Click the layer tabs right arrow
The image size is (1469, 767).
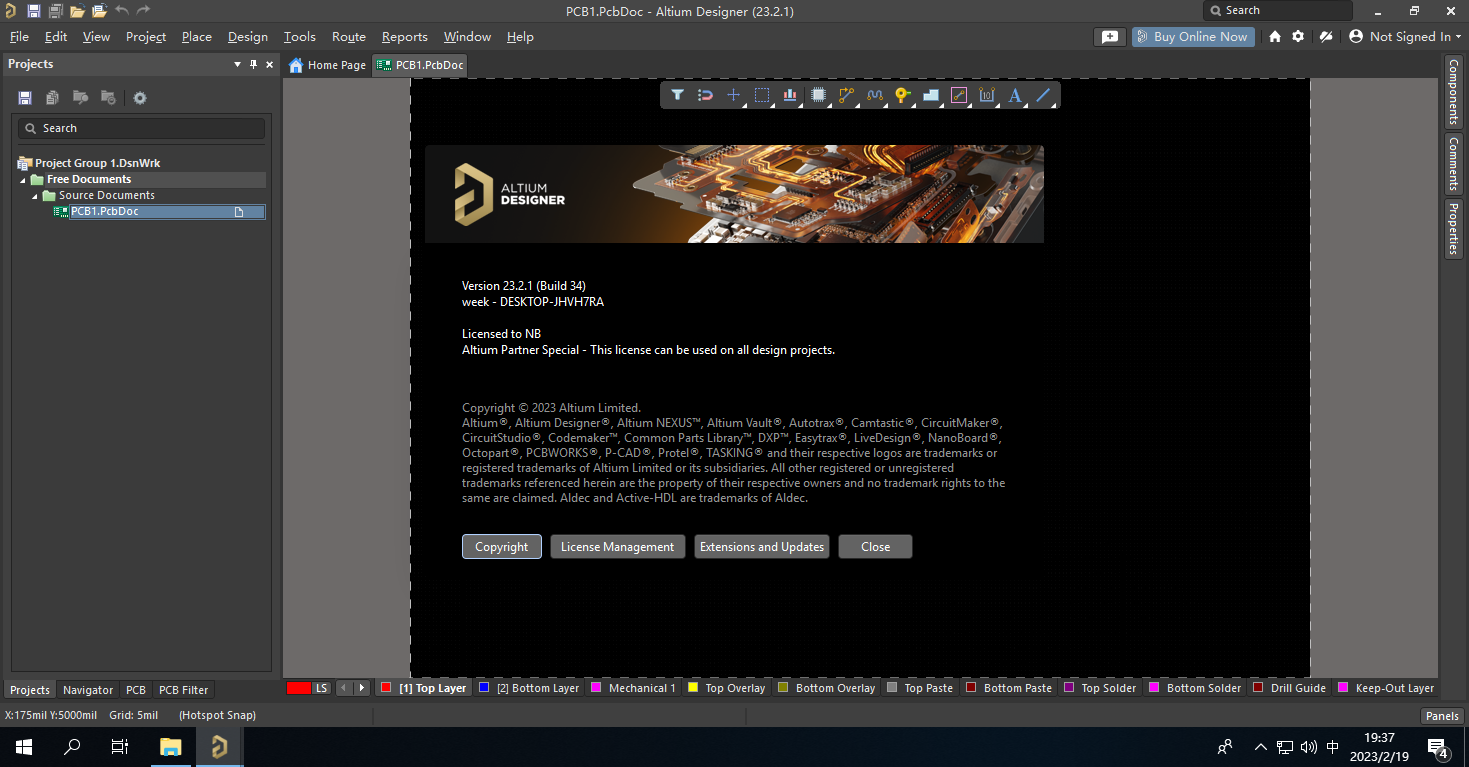coord(362,688)
